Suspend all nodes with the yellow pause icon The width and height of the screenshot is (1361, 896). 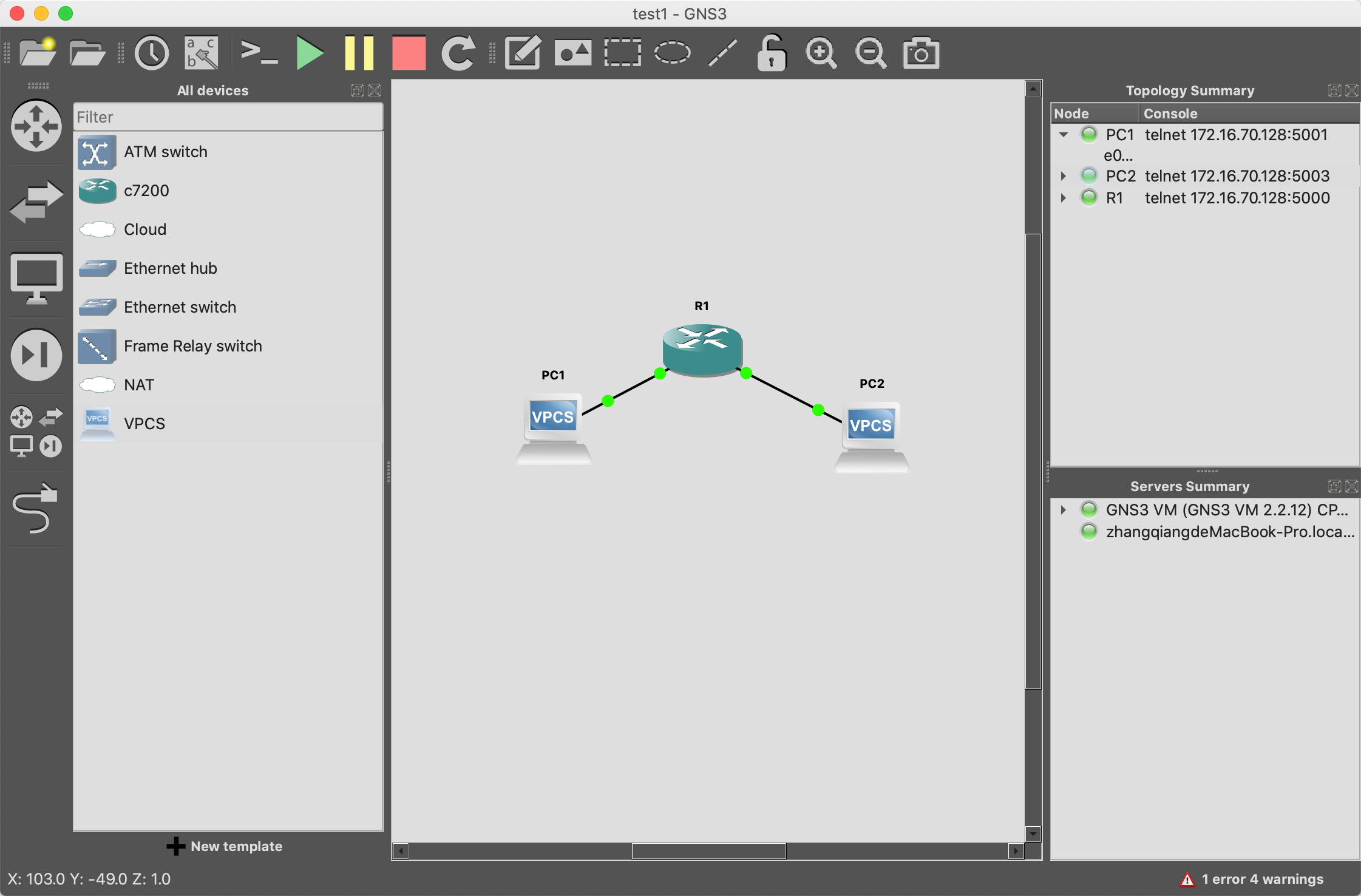click(x=359, y=53)
